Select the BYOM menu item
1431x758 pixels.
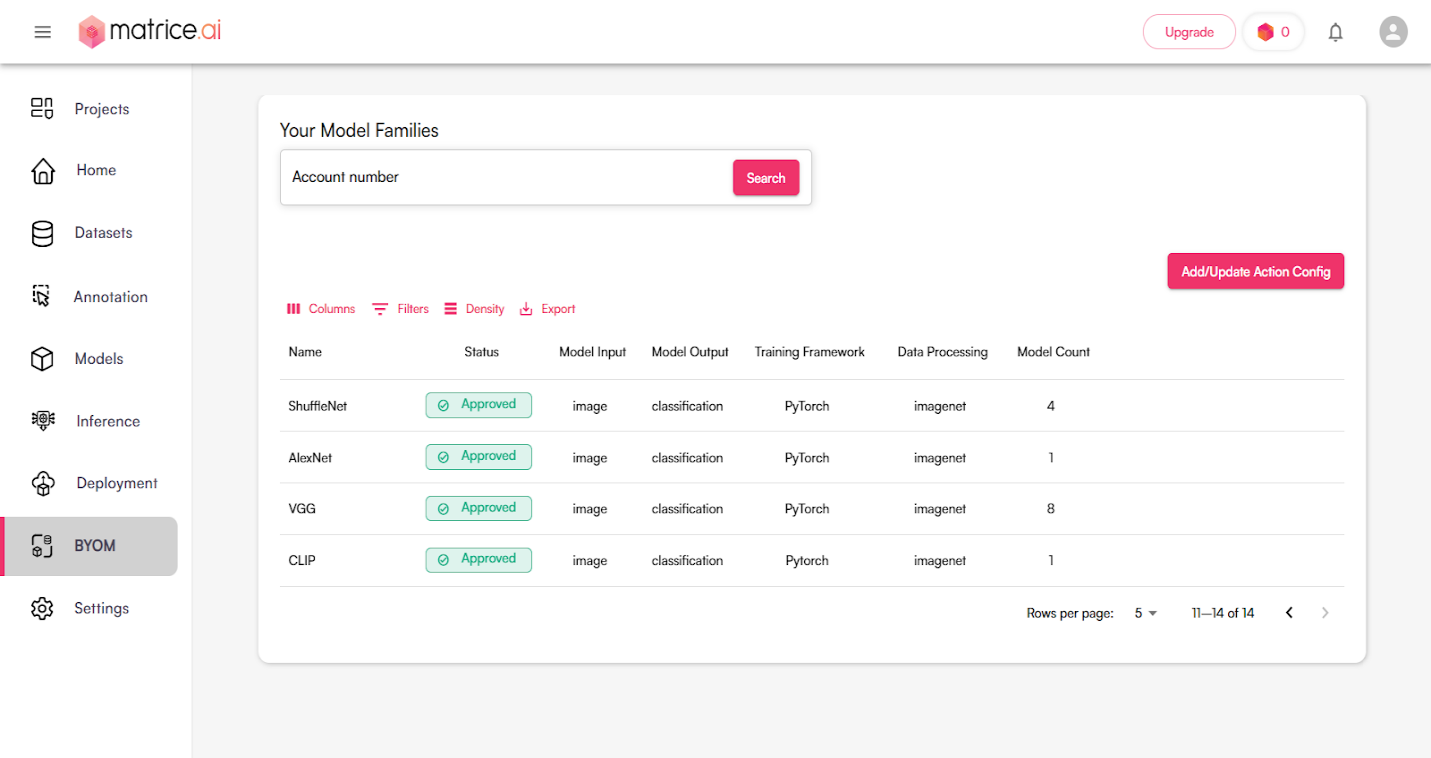pyautogui.click(x=89, y=546)
